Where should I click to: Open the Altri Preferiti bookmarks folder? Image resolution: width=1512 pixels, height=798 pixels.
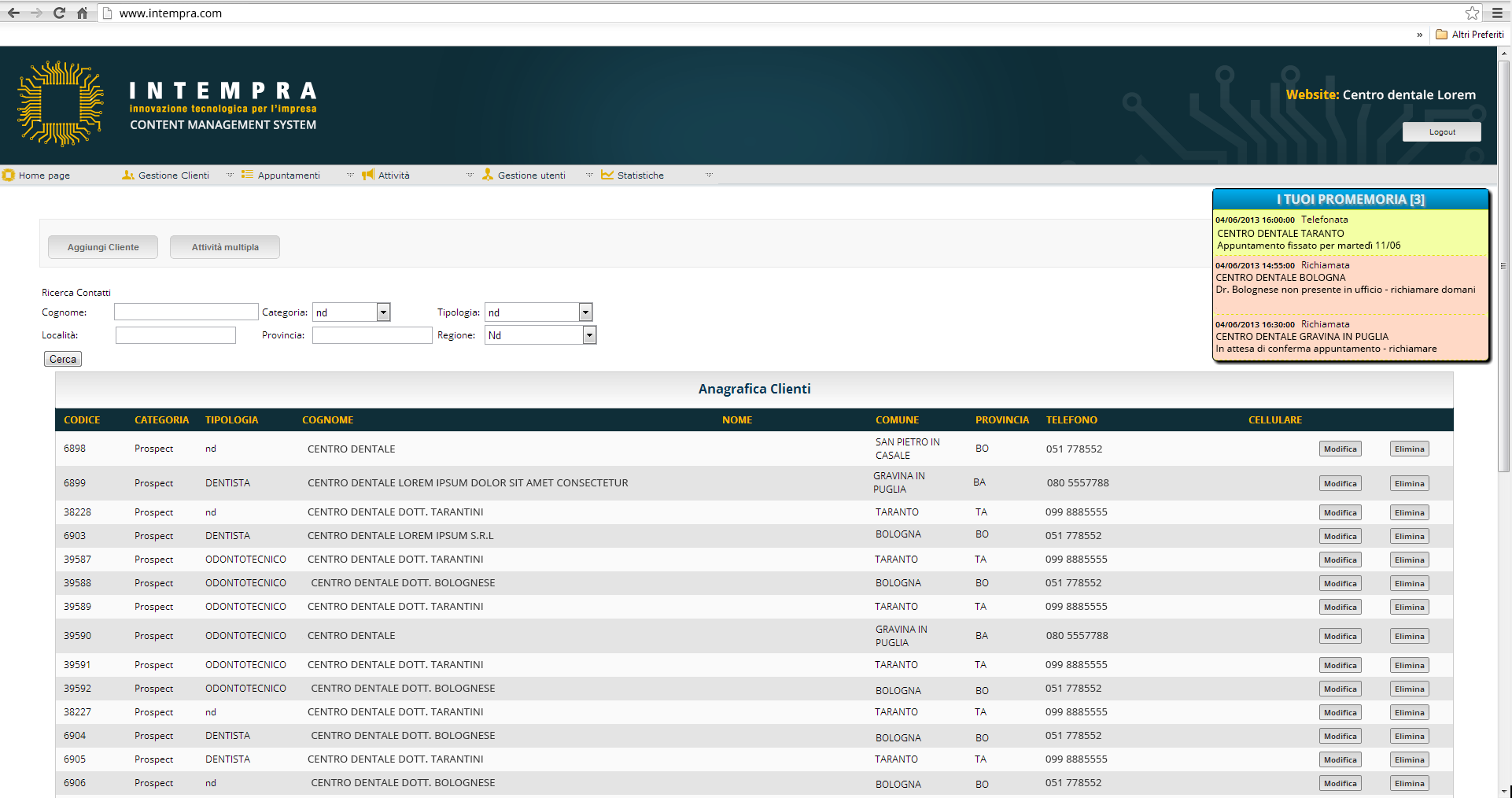(x=1470, y=35)
